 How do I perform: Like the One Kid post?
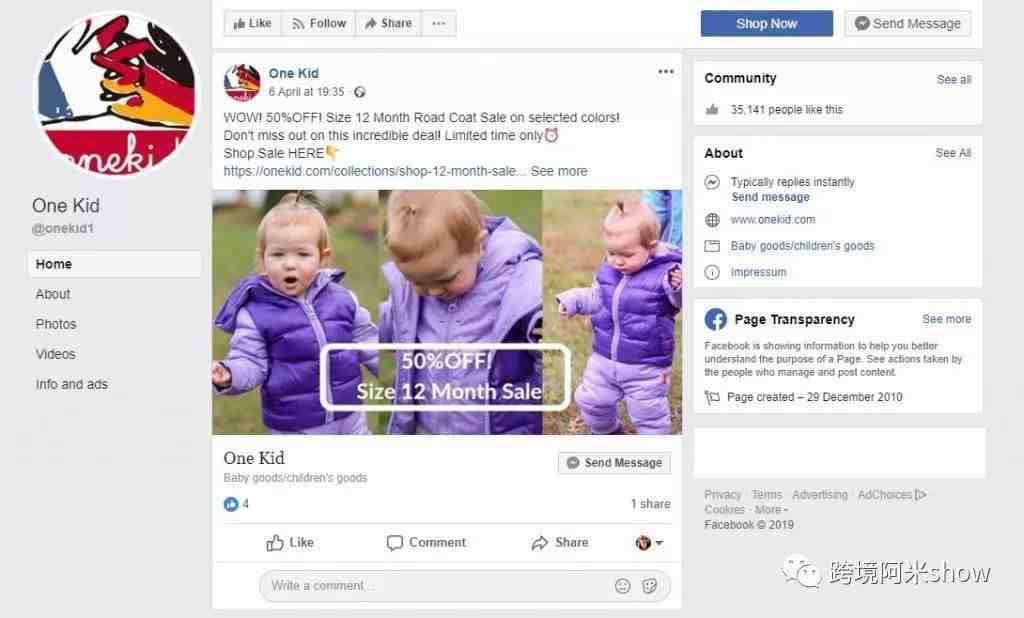(290, 543)
